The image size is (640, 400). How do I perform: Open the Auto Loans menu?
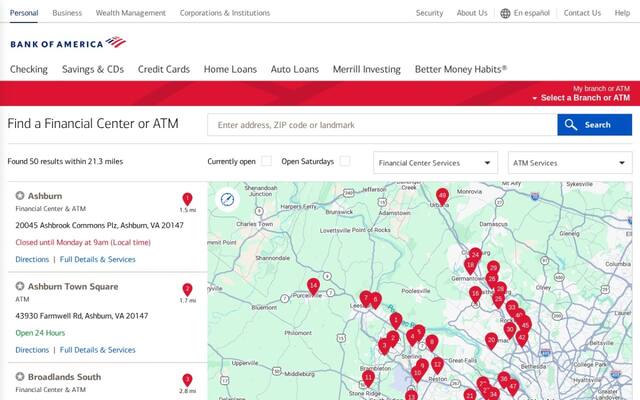point(295,69)
